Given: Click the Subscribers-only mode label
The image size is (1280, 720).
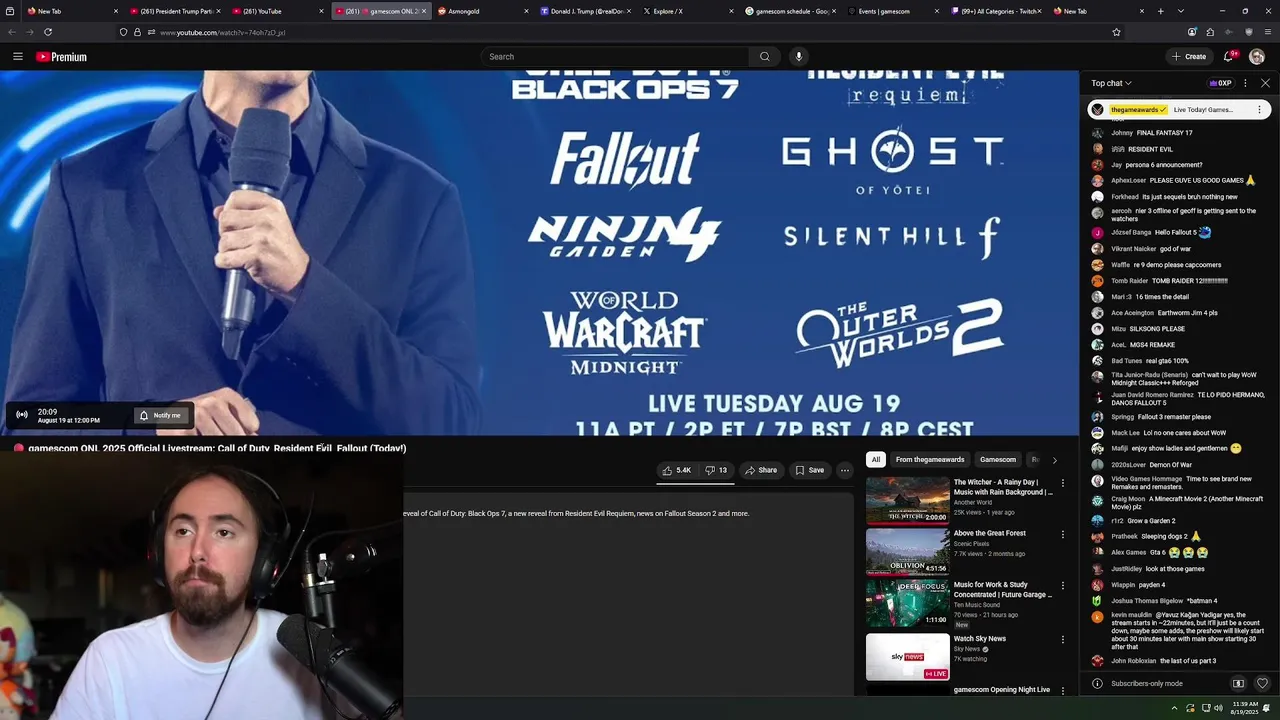Looking at the screenshot, I should 1147,684.
